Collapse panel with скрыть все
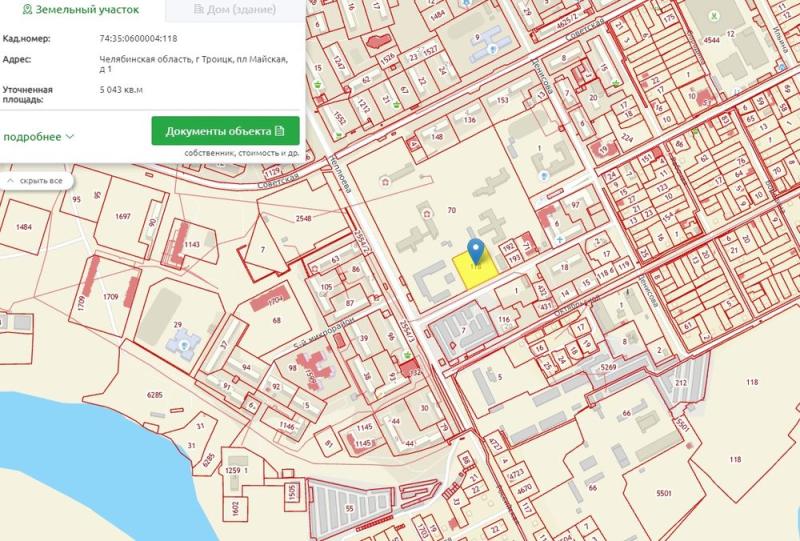 point(36,181)
